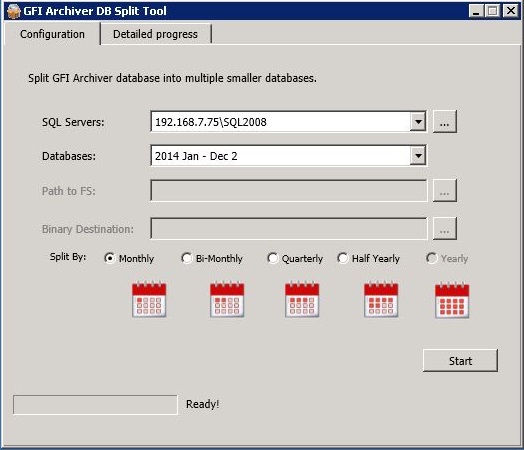Image resolution: width=524 pixels, height=450 pixels.
Task: Click Path to FS browse ellipsis button
Action: pyautogui.click(x=444, y=190)
